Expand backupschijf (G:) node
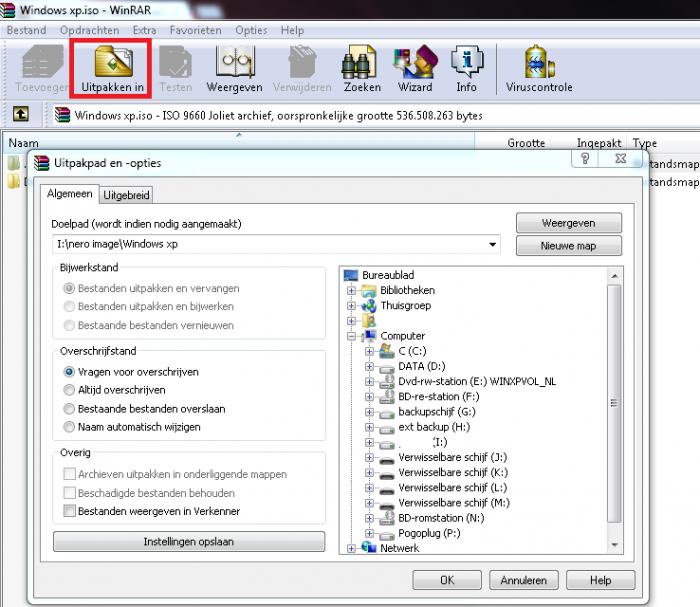The height and width of the screenshot is (607, 700). [x=369, y=412]
